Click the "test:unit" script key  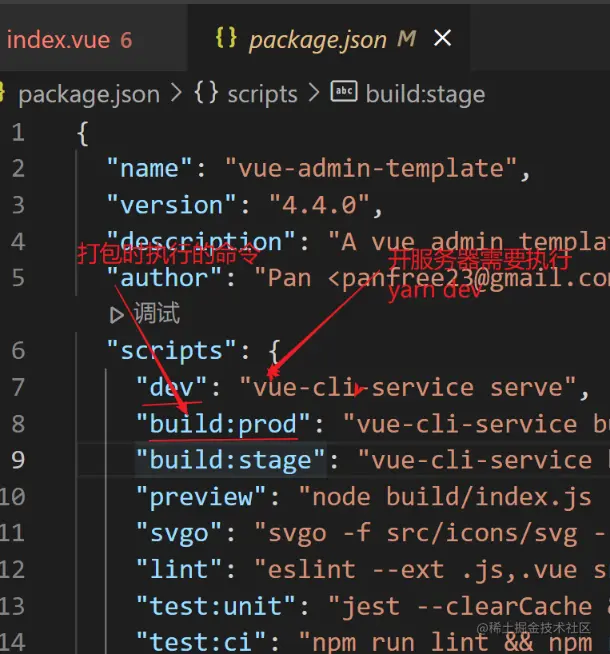pos(216,606)
